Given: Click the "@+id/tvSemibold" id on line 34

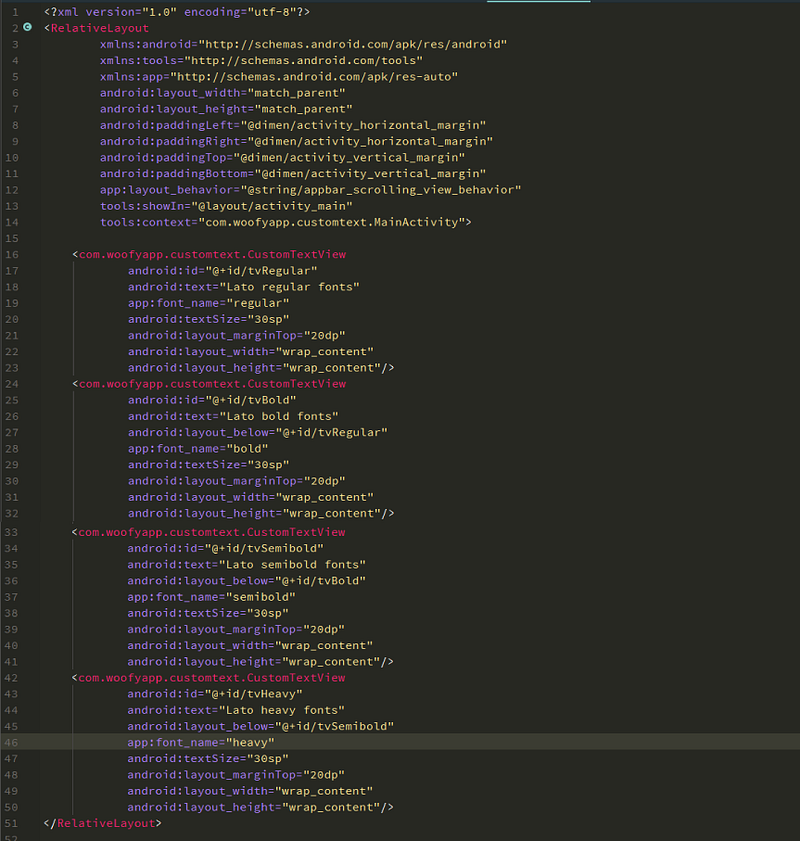Looking at the screenshot, I should [x=264, y=548].
